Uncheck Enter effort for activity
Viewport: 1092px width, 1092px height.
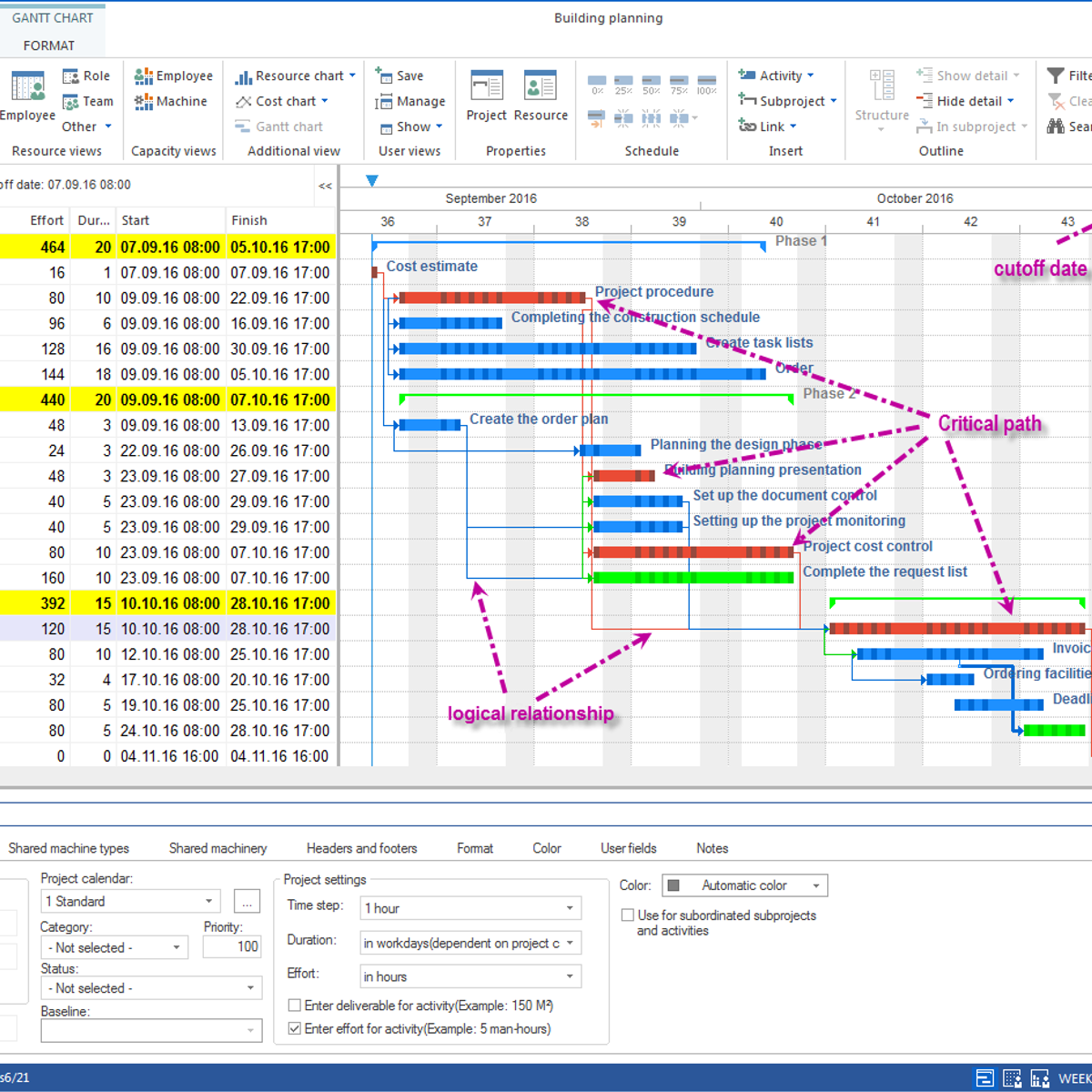pyautogui.click(x=294, y=1028)
